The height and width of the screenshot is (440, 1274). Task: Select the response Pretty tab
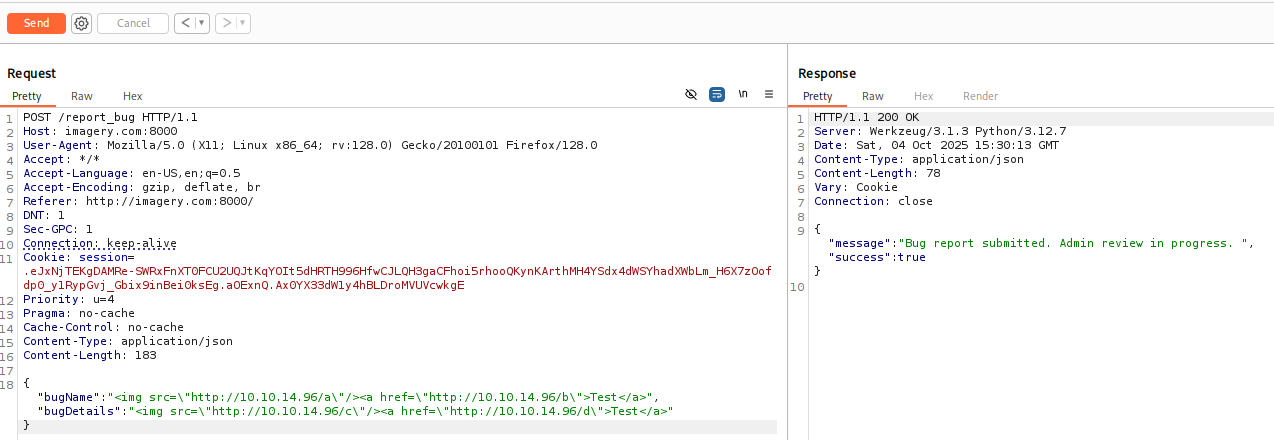pyautogui.click(x=817, y=96)
